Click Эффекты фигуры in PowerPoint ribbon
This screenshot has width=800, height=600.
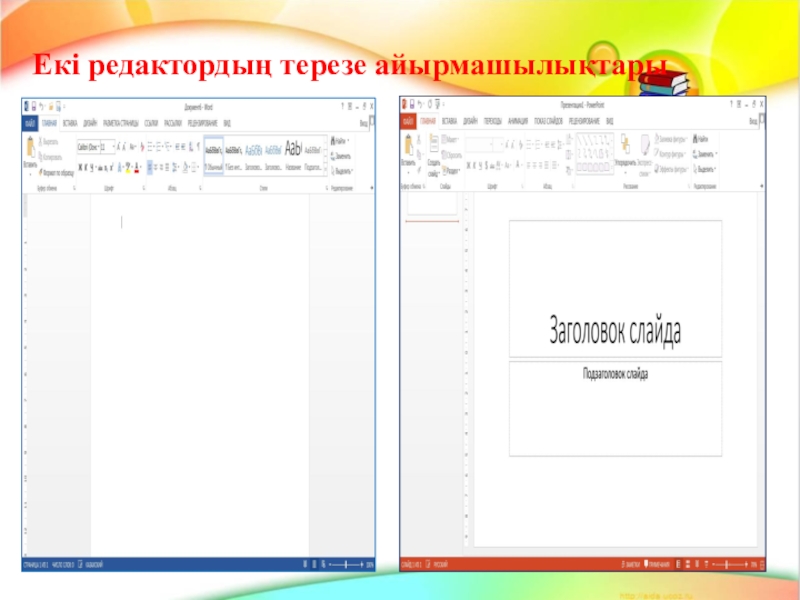tap(671, 169)
